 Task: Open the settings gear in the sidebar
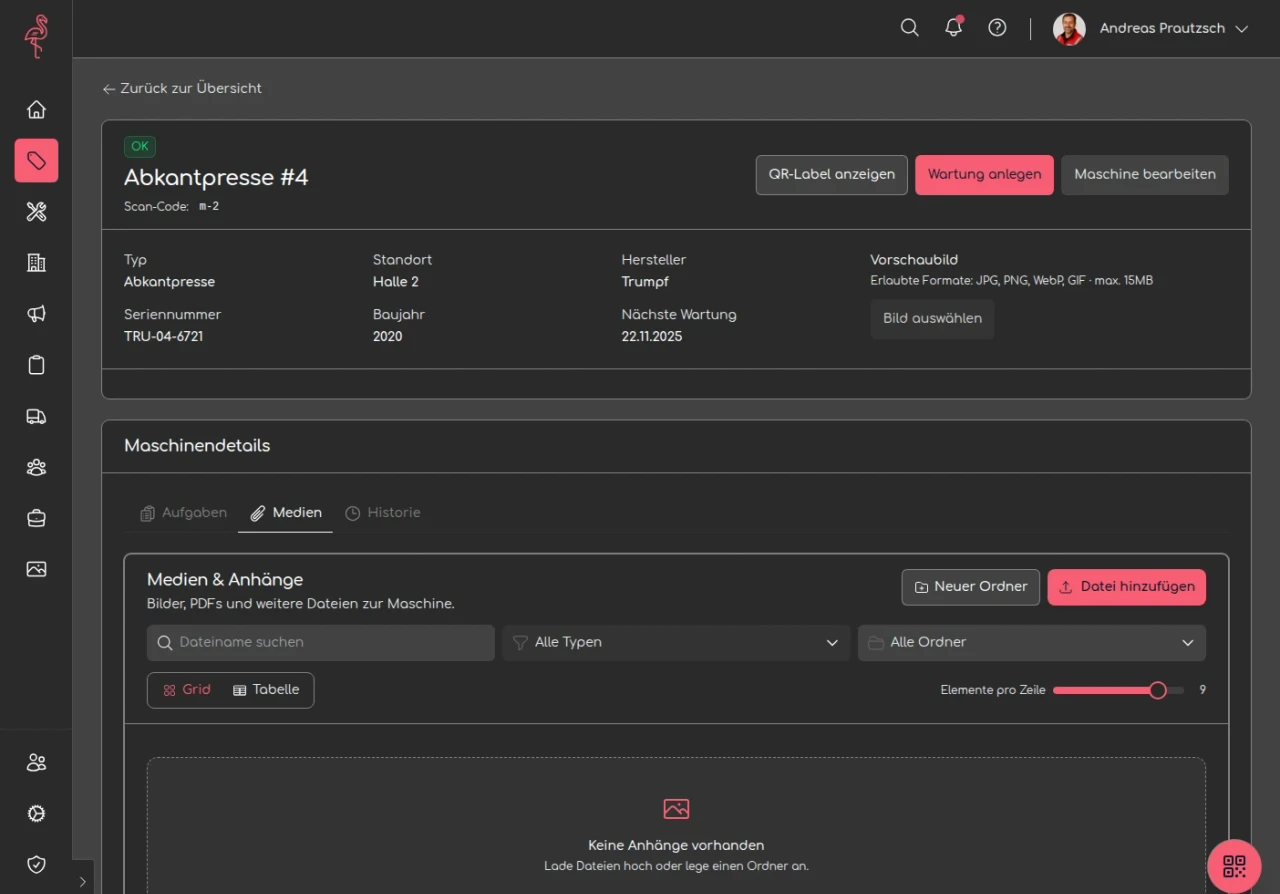point(36,814)
